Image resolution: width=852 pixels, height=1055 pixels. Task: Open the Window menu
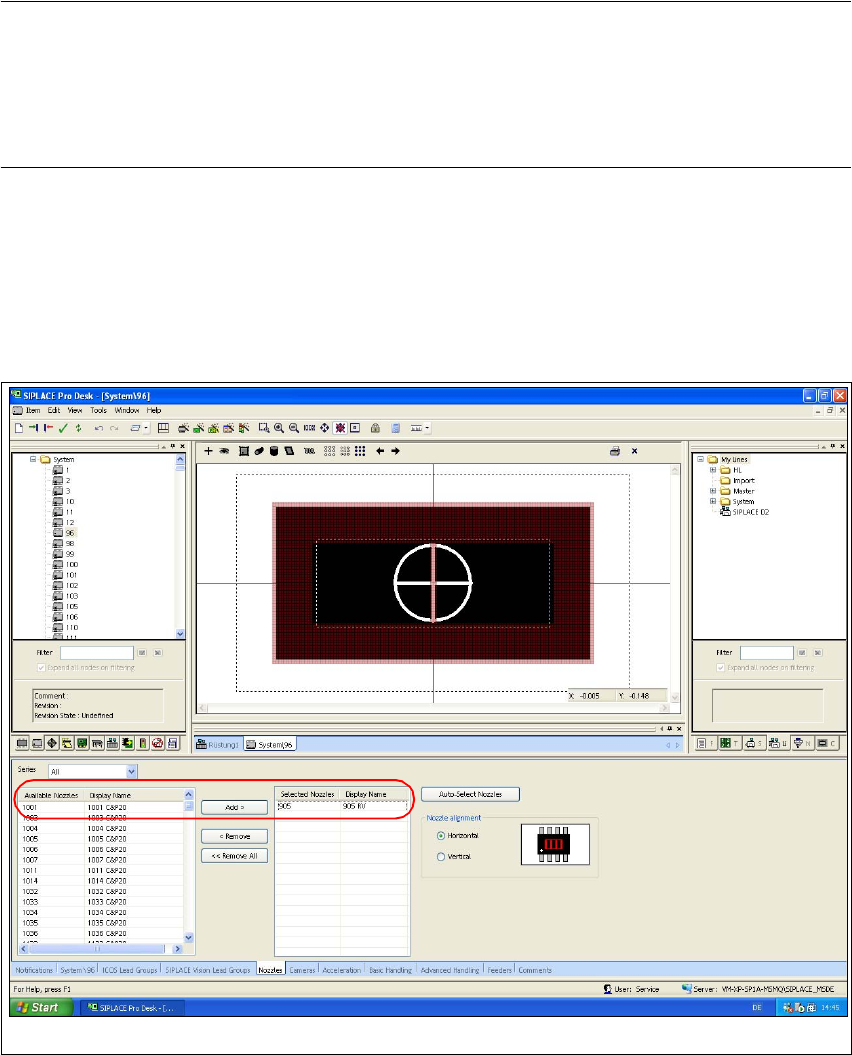(127, 410)
